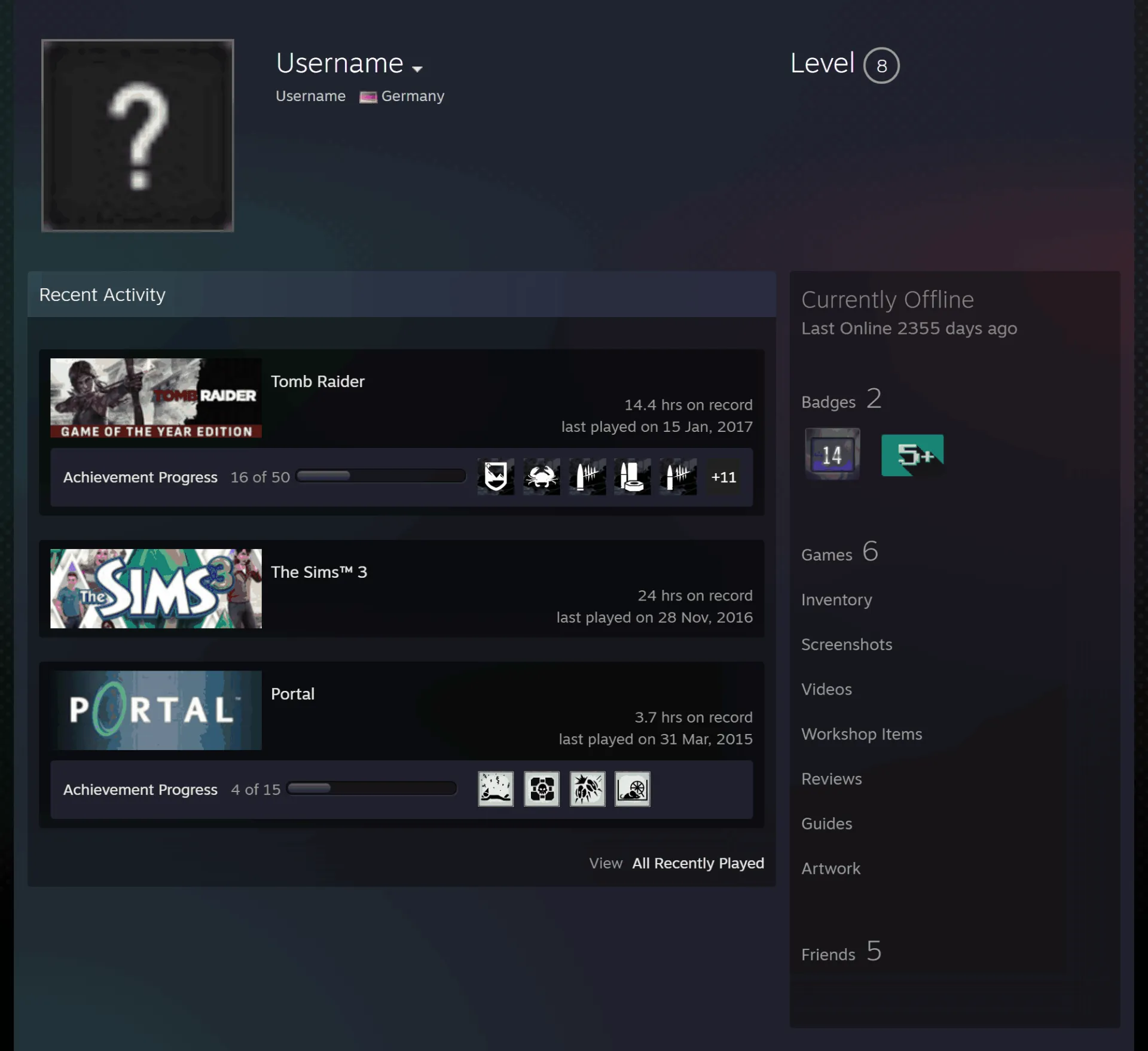
Task: Open the Inventory link
Action: pyautogui.click(x=836, y=599)
